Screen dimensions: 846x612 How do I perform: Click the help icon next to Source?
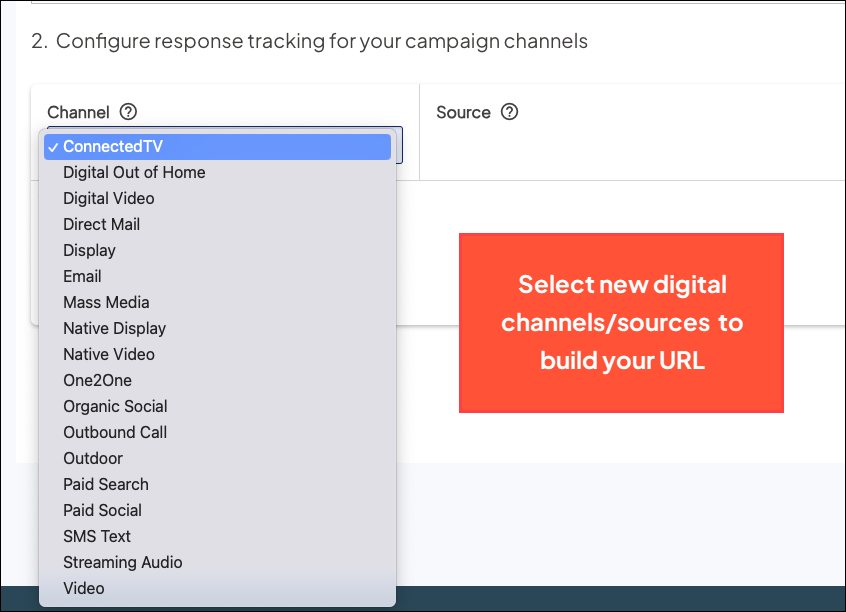509,112
